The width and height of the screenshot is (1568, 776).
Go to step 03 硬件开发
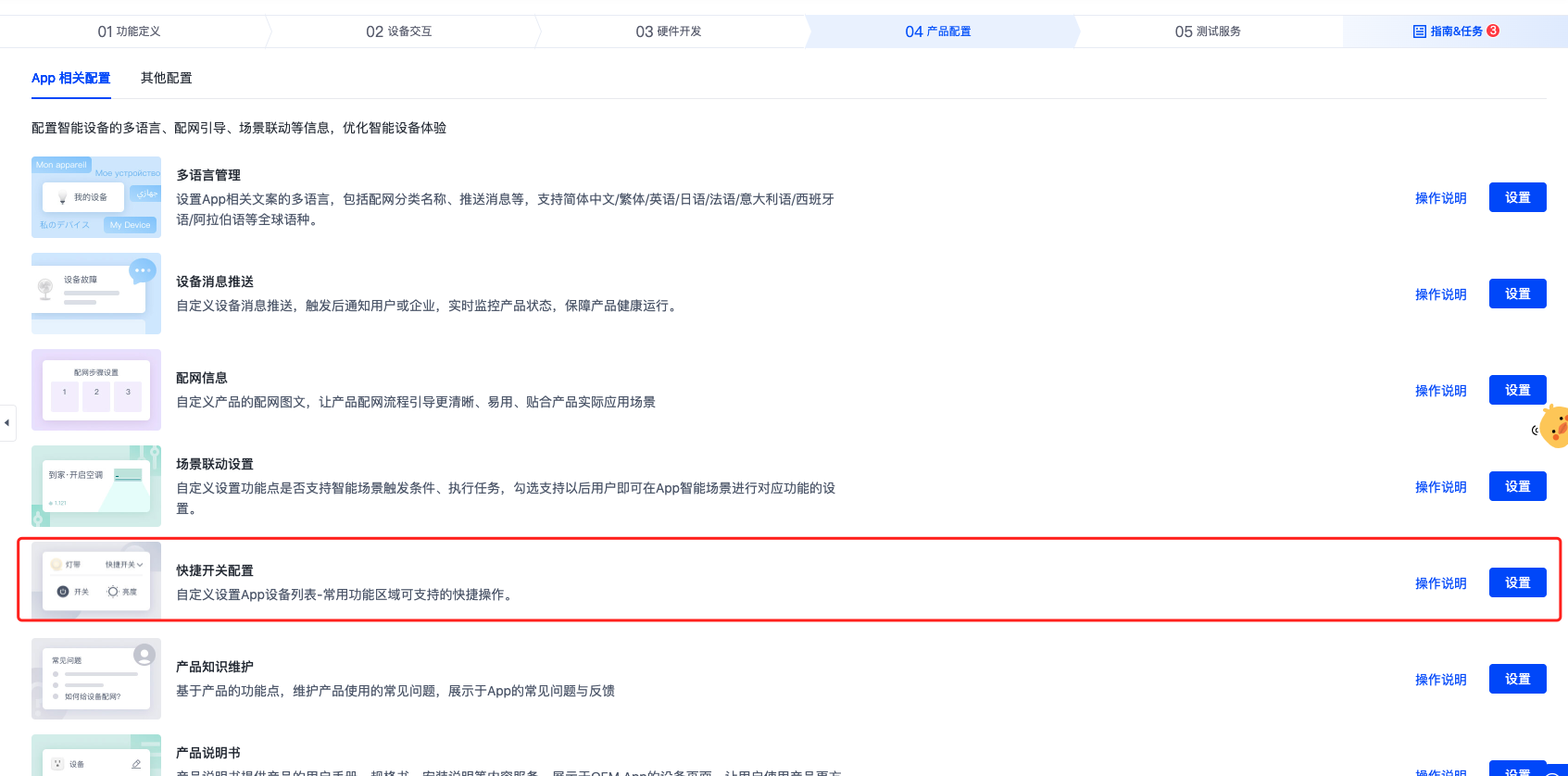[x=669, y=31]
